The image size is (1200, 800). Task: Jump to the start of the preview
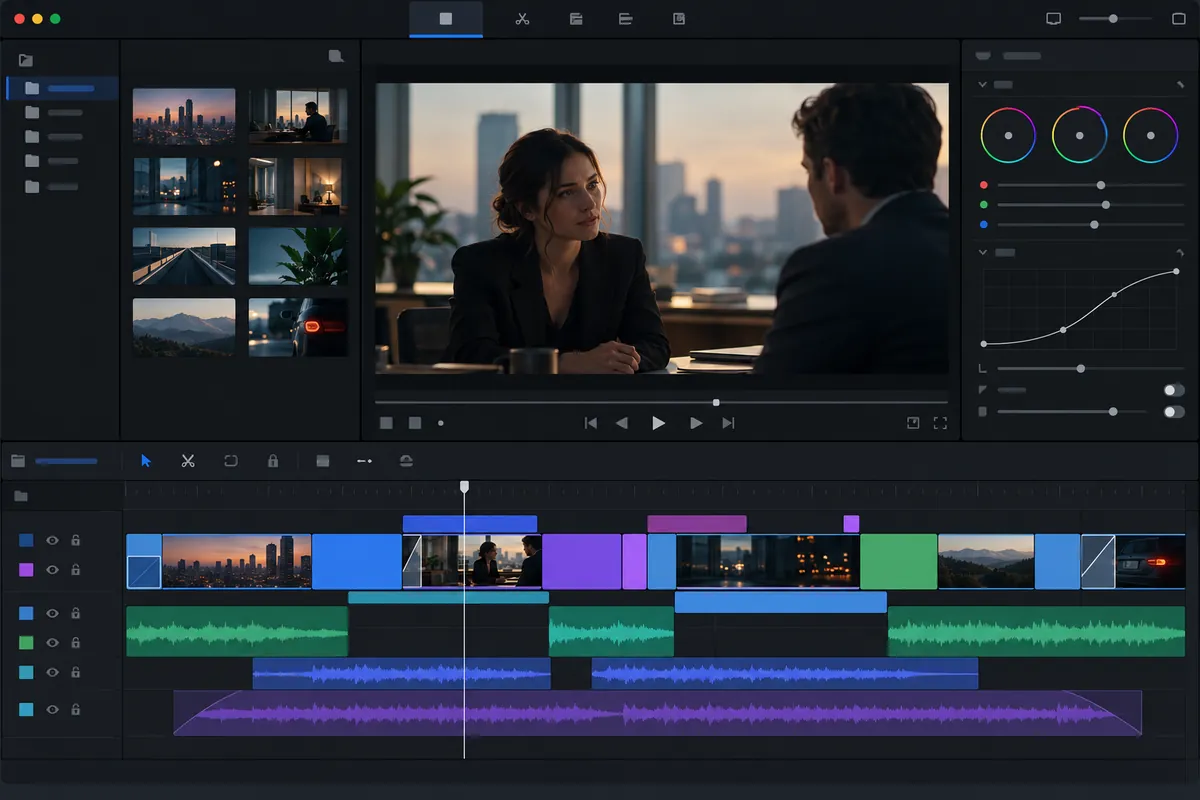(591, 423)
